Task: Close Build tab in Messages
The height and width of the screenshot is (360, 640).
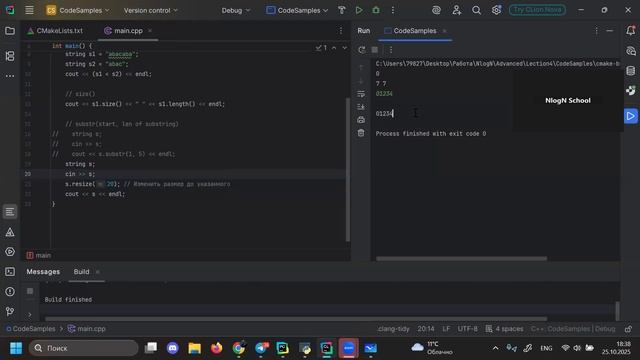Action: 98,272
